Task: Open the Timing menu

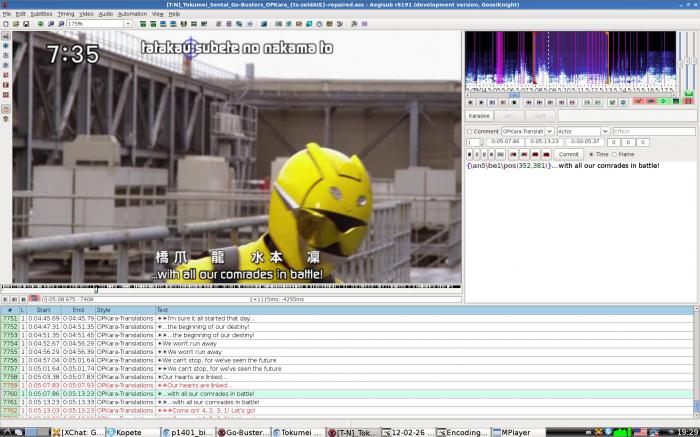Action: 66,14
